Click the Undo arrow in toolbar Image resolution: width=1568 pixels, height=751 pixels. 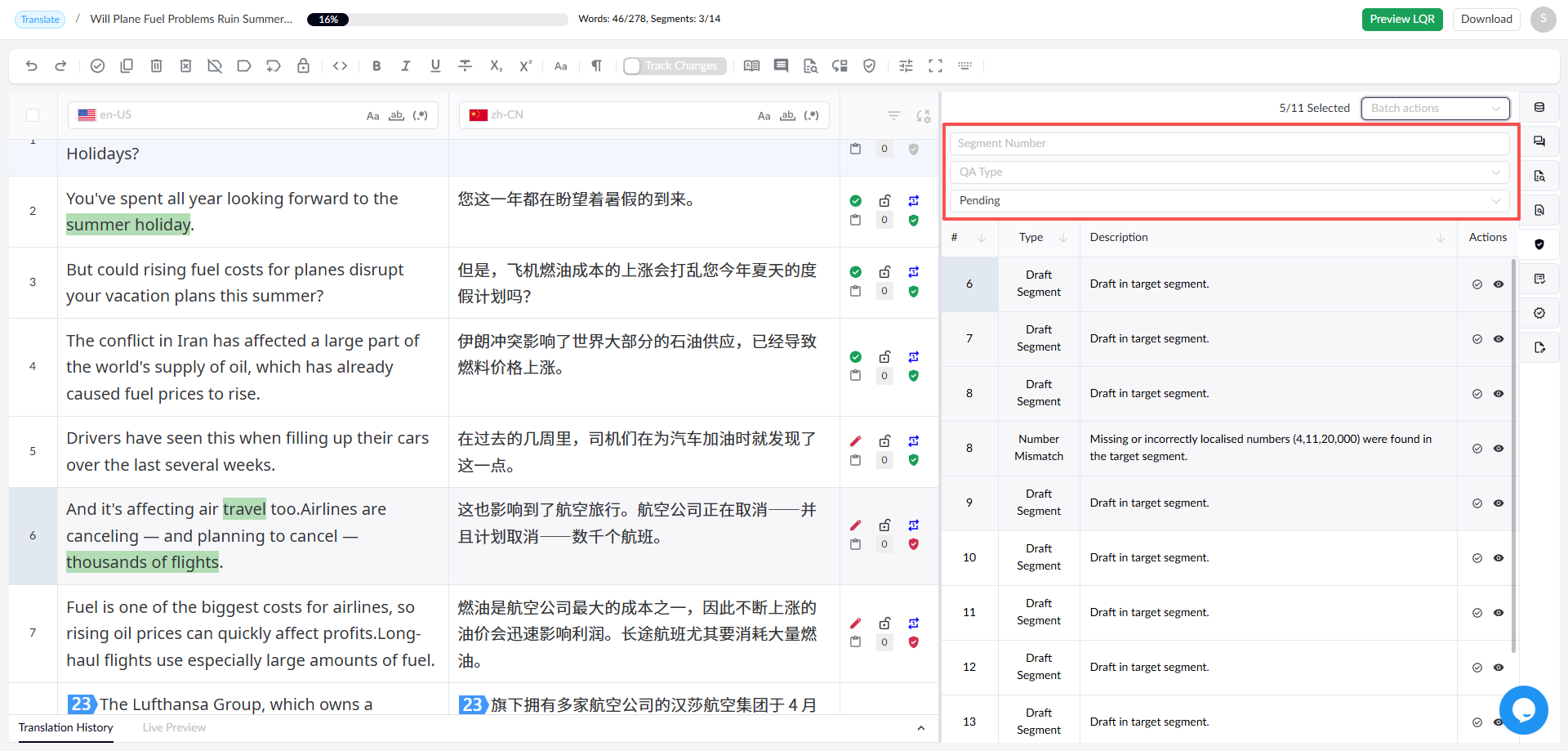[32, 66]
